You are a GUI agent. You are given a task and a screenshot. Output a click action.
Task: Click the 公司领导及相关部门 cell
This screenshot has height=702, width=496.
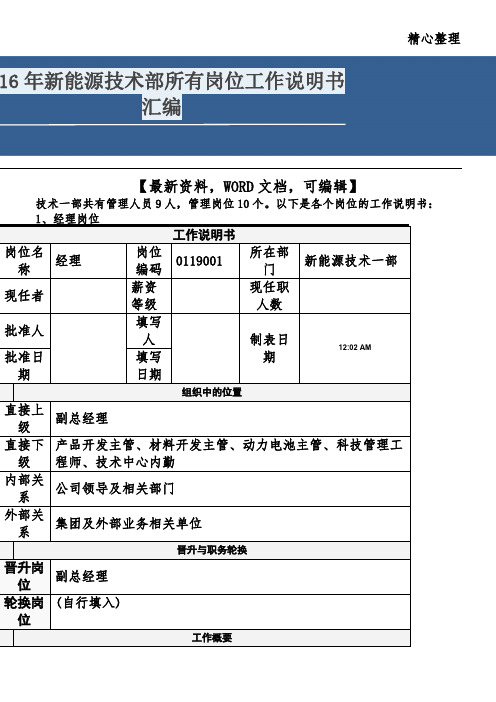click(231, 488)
